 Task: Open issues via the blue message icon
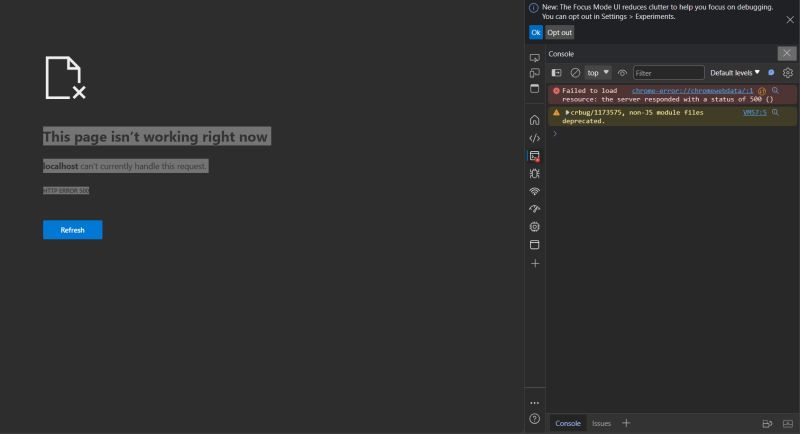click(x=771, y=72)
